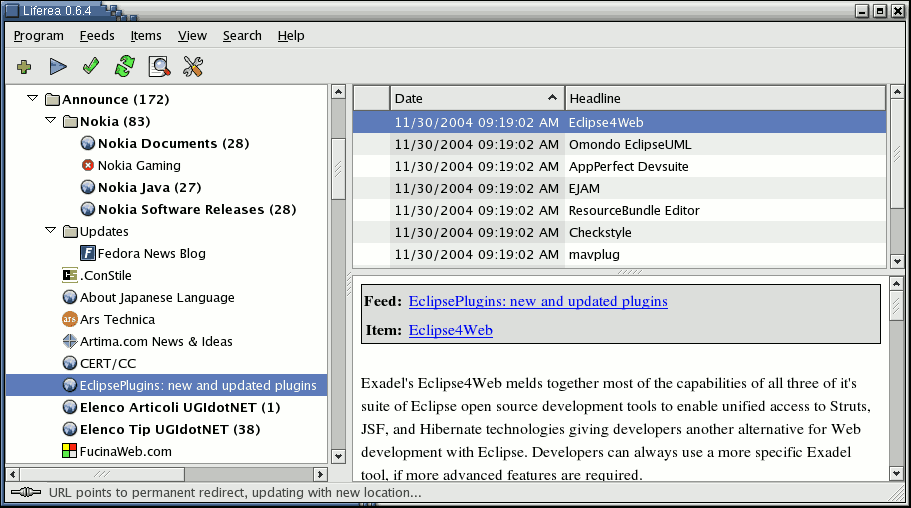Image resolution: width=911 pixels, height=508 pixels.
Task: Open the Search menu
Action: [x=242, y=36]
